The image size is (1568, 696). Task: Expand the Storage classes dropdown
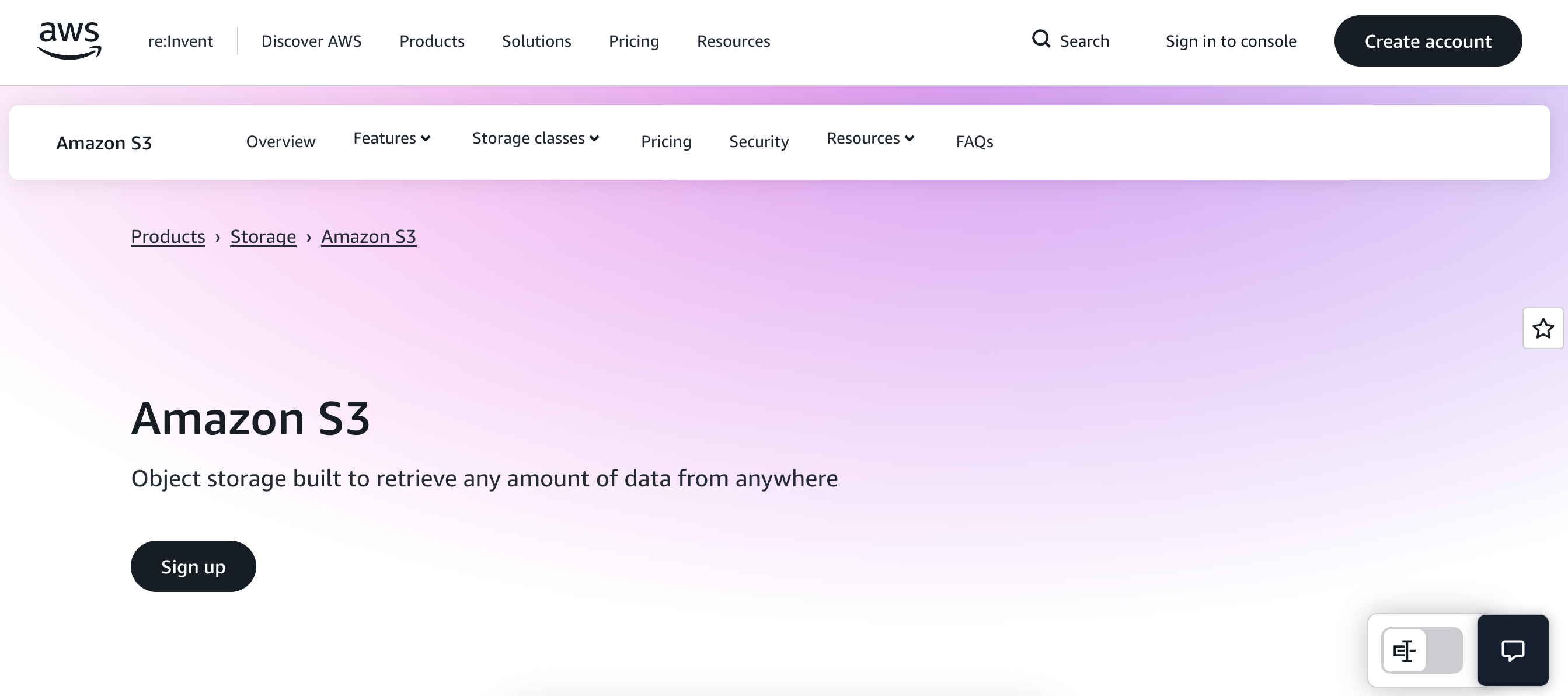pos(536,139)
